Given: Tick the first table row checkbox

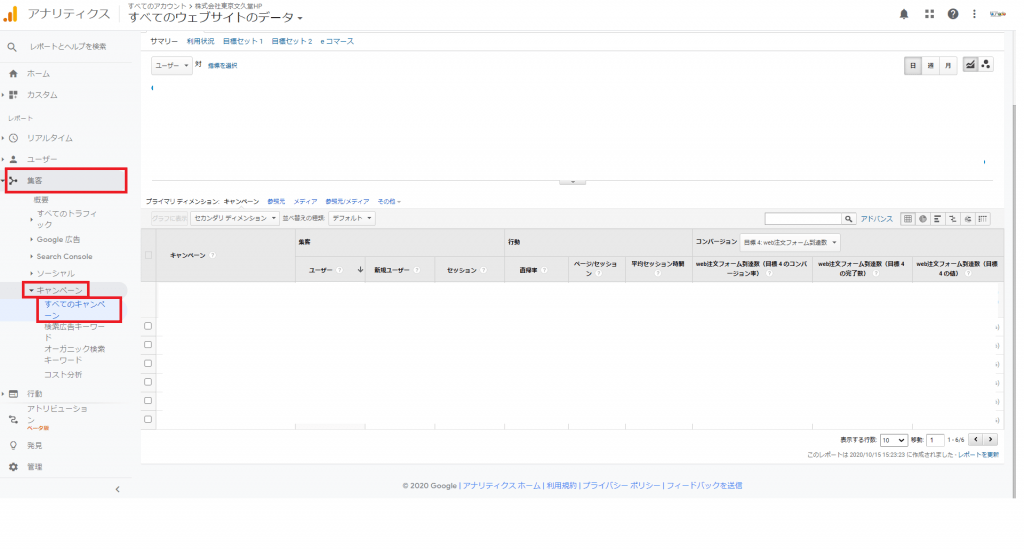Looking at the screenshot, I should [x=148, y=326].
